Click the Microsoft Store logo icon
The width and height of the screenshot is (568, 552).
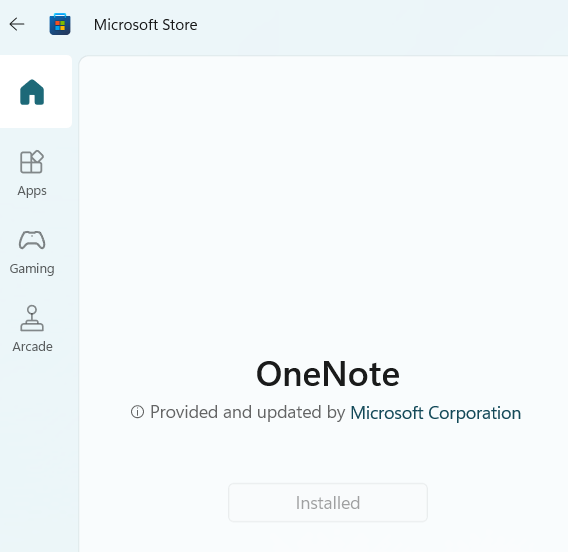[60, 24]
